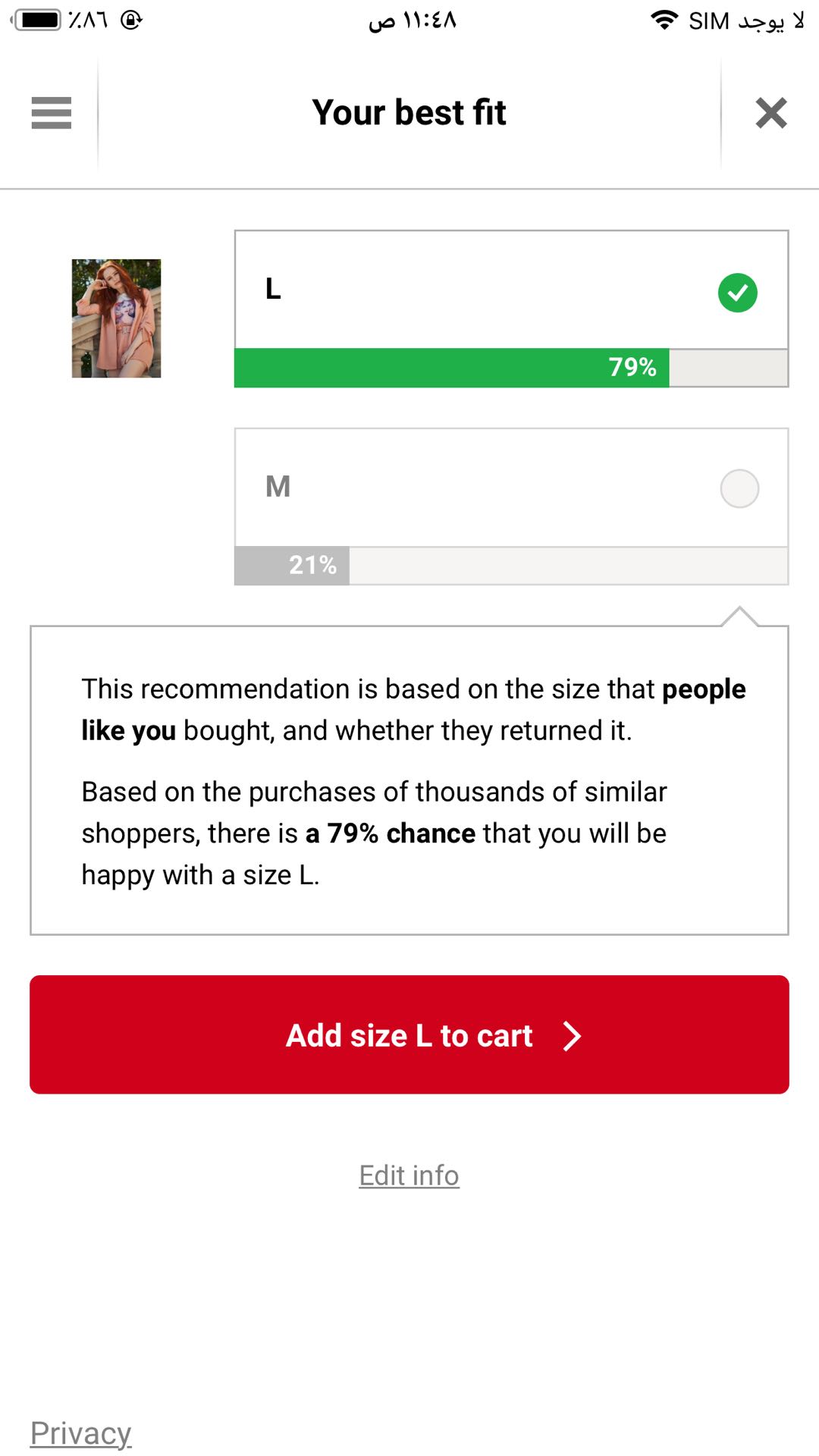Click the Your best fit heading
The height and width of the screenshot is (1456, 819).
[x=409, y=113]
